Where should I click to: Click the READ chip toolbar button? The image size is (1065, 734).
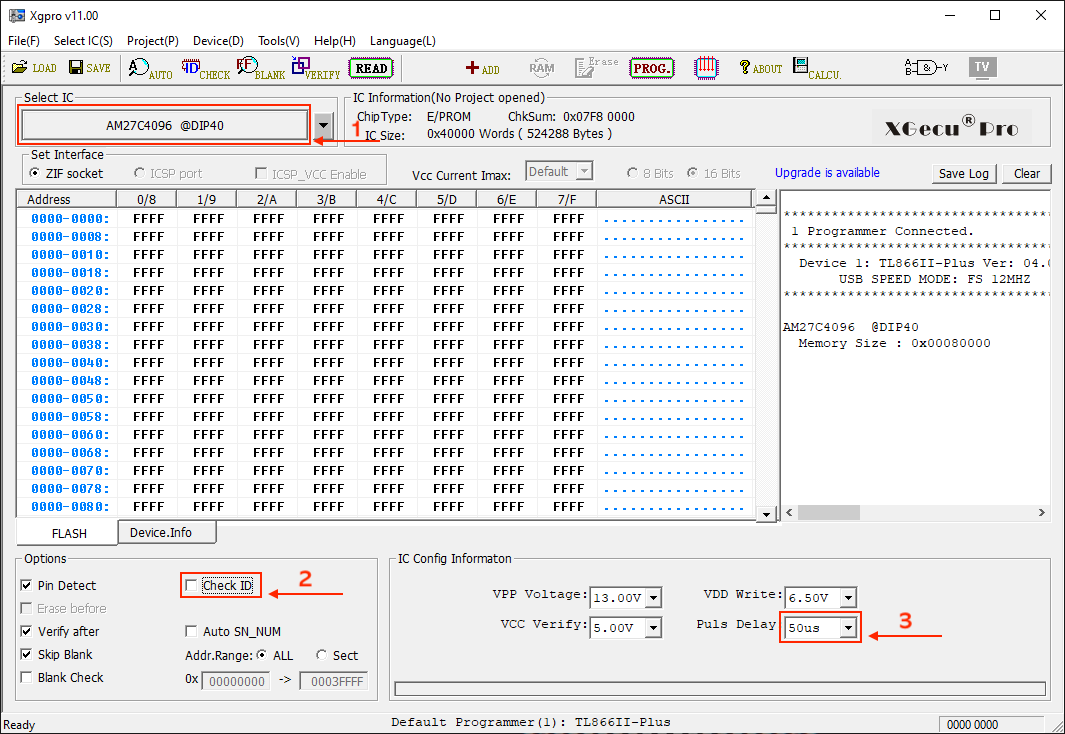click(372, 68)
